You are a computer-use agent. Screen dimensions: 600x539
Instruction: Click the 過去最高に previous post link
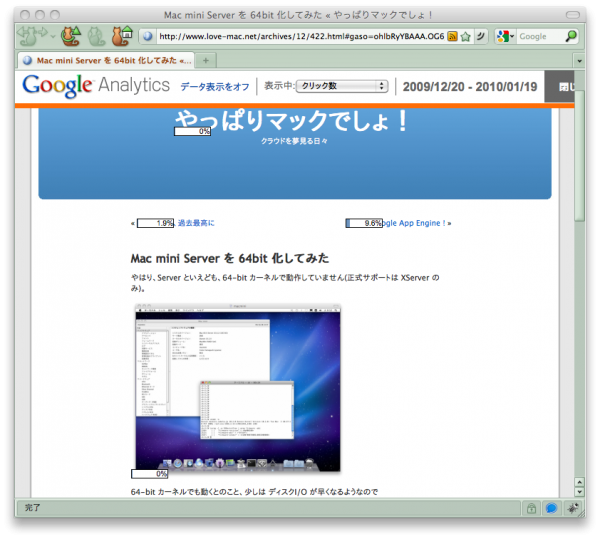coord(196,223)
